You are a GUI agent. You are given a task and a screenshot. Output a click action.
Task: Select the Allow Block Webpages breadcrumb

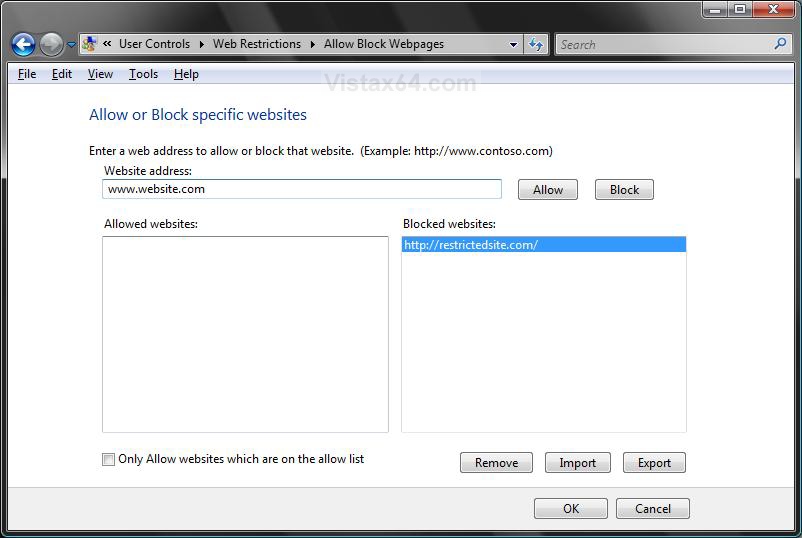click(384, 44)
